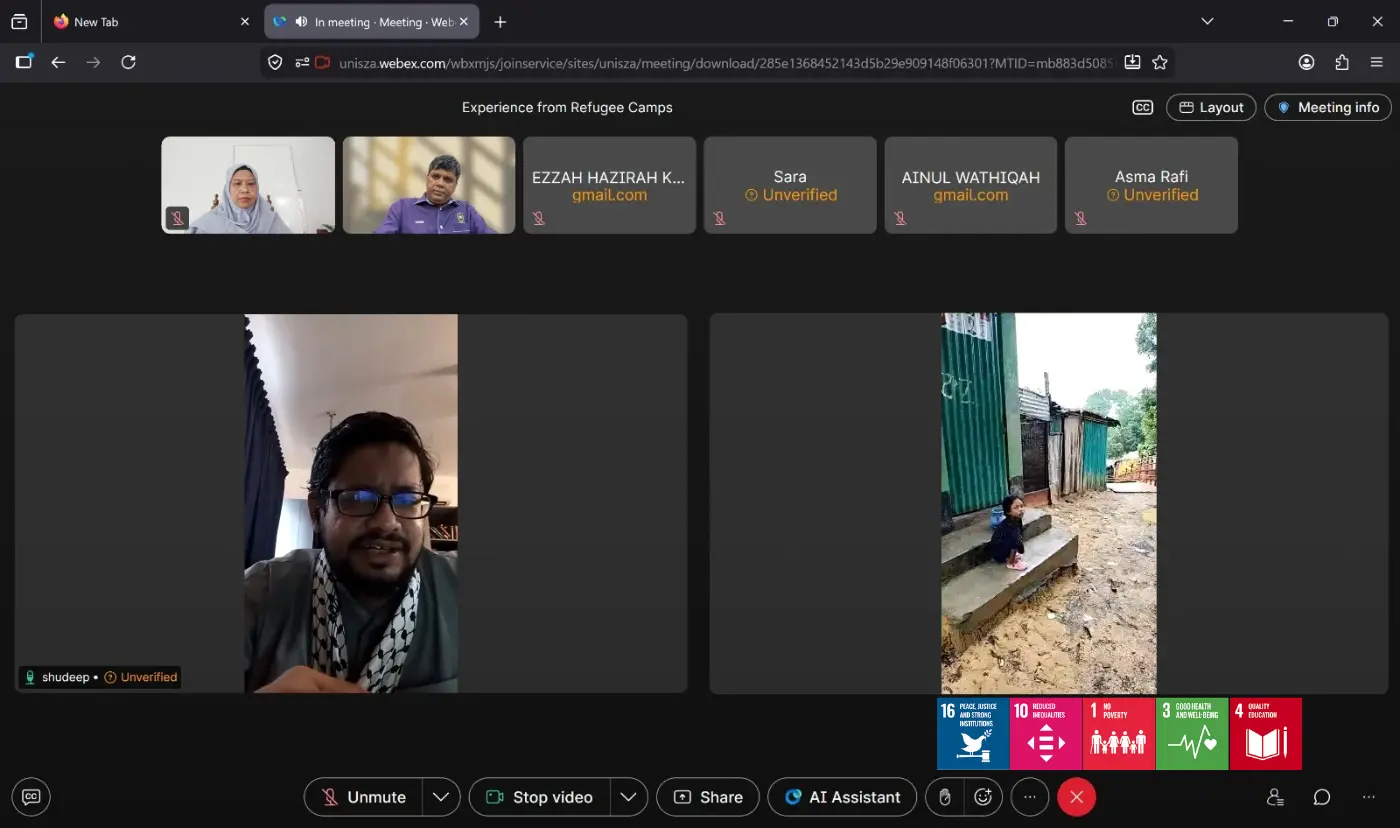1400x828 pixels.
Task: Click the browser forward arrow
Action: click(x=93, y=62)
